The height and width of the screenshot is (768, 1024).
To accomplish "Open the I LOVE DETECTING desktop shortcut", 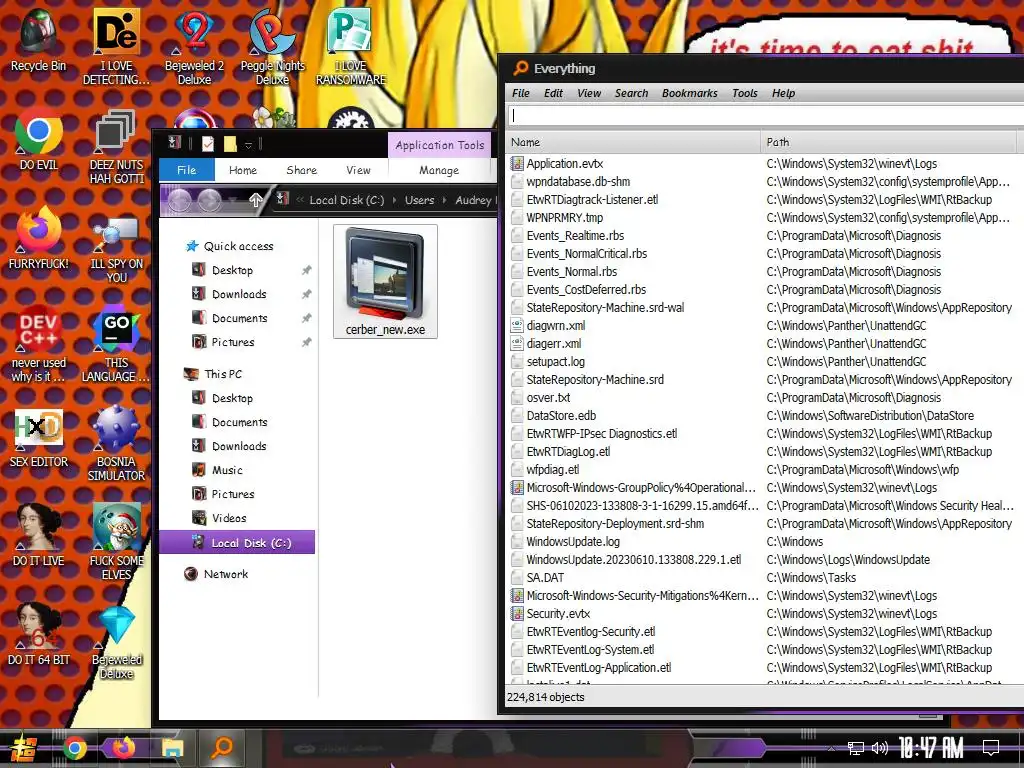I will [116, 47].
